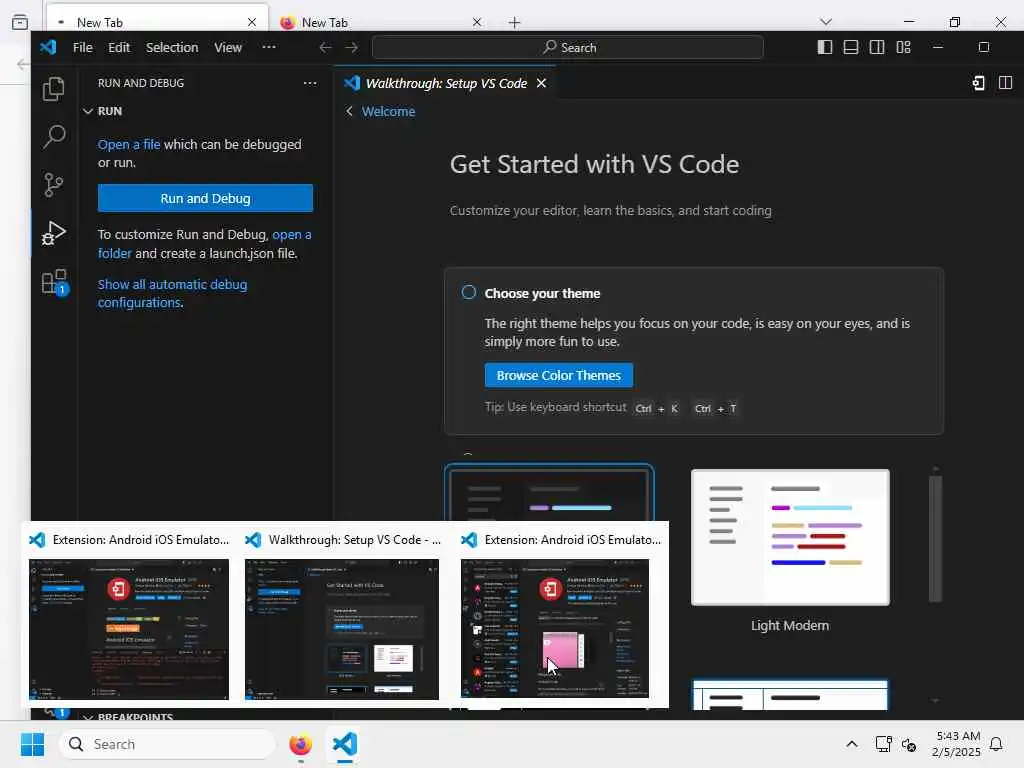Open last Extension: Android iOS Emulator window preview
The image size is (1024, 768).
(x=559, y=615)
